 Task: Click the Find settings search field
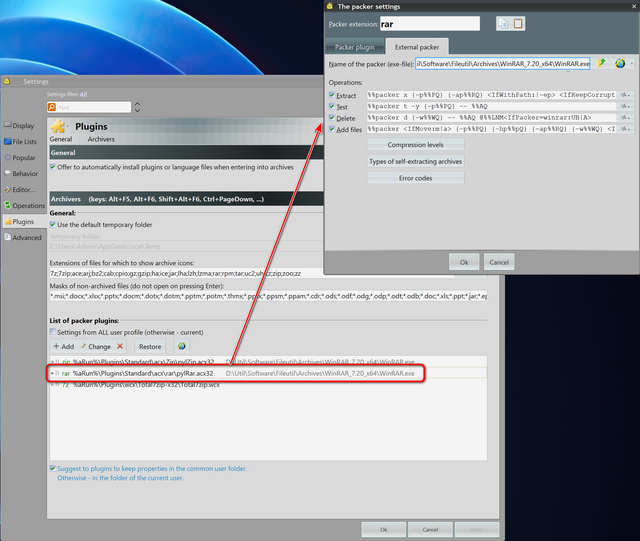click(x=93, y=107)
